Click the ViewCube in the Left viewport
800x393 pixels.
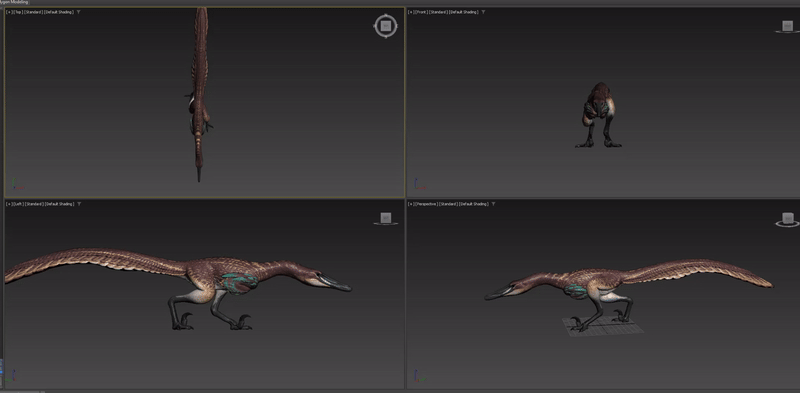(x=386, y=218)
